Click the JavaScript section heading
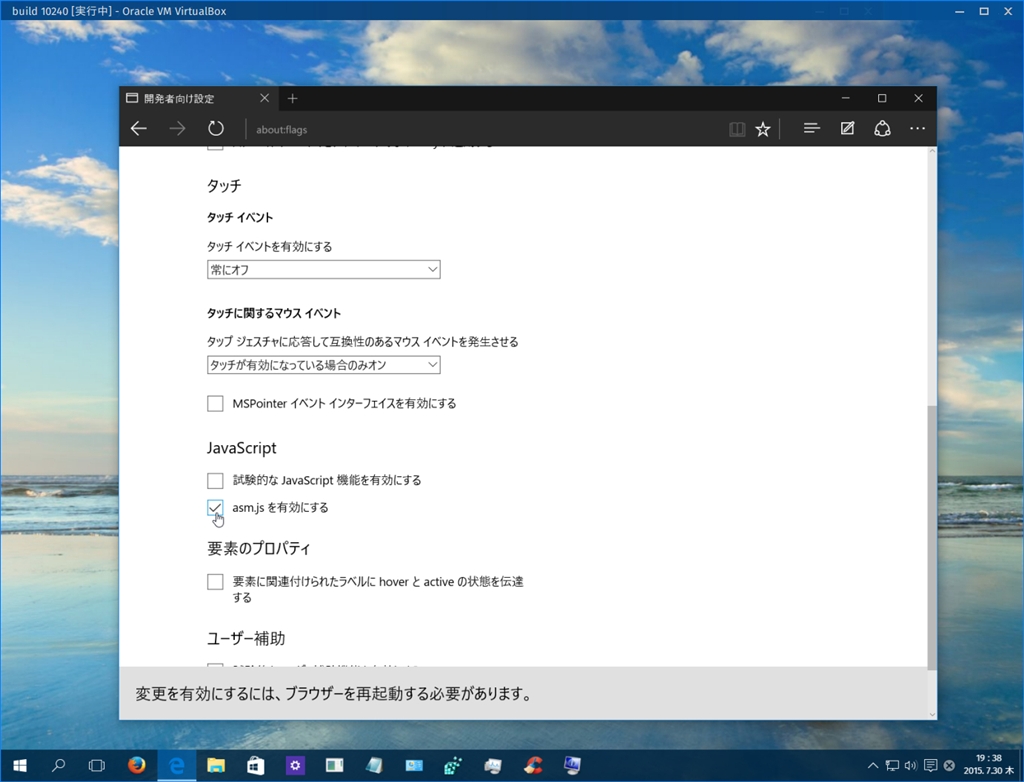The width and height of the screenshot is (1024, 782). [242, 448]
